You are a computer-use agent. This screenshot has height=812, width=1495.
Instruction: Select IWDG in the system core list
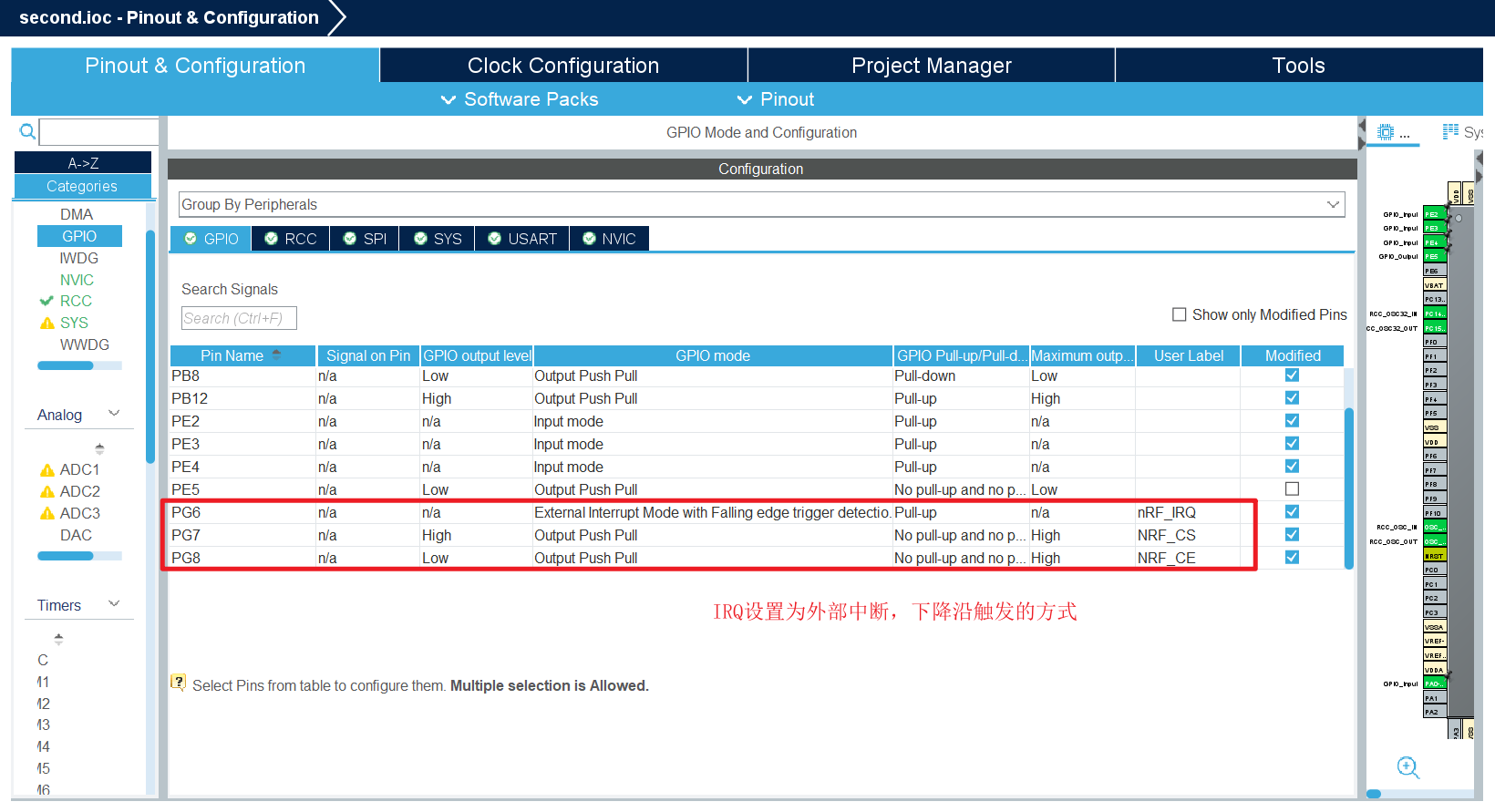tap(78, 258)
